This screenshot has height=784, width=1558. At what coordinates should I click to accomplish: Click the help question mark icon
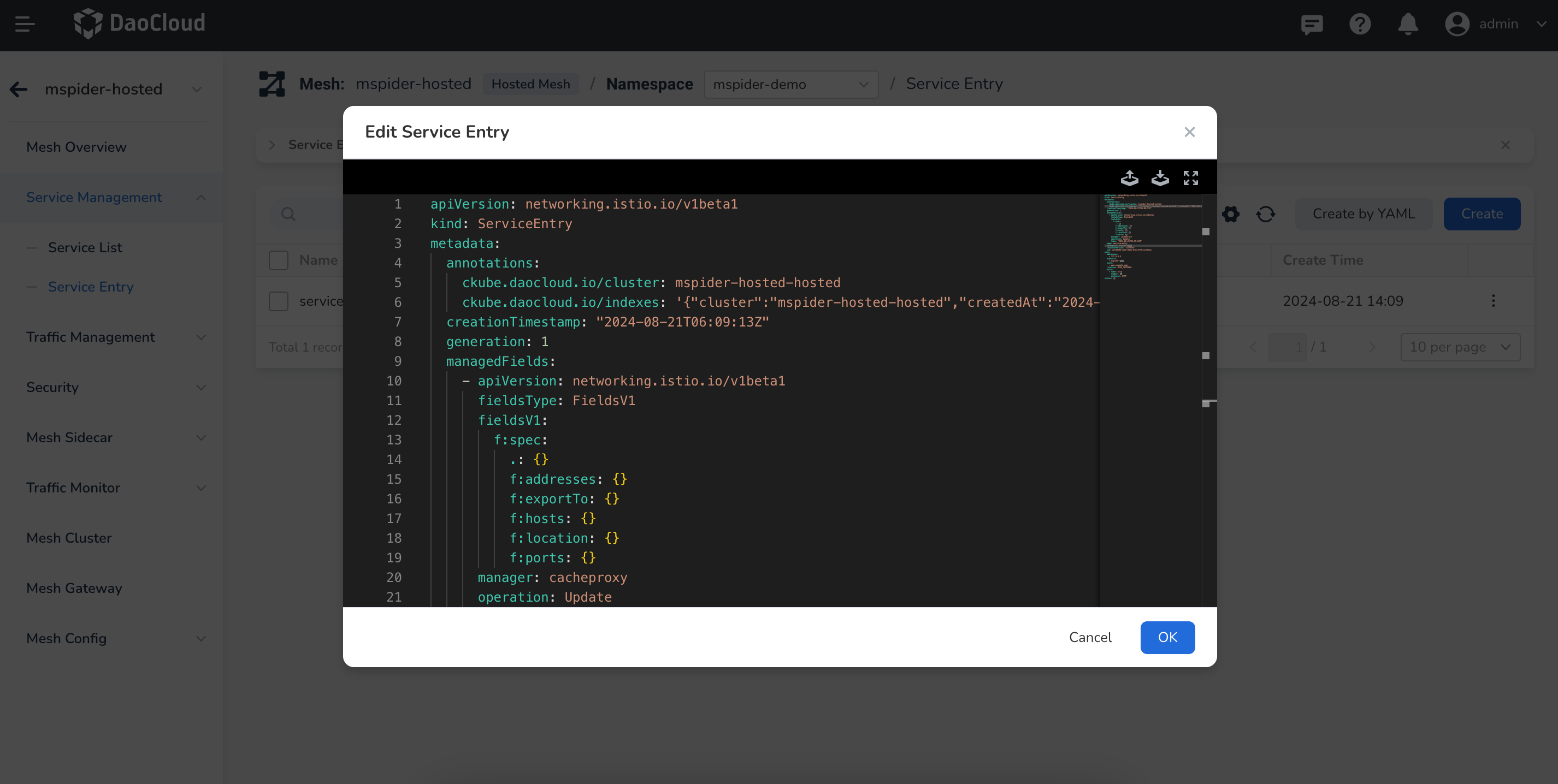coord(1360,24)
